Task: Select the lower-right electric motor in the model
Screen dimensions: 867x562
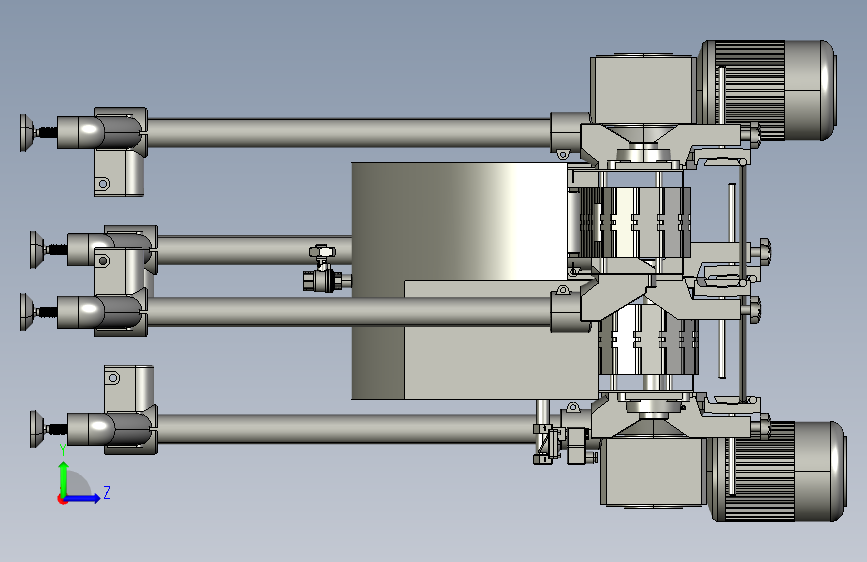Action: (776, 471)
